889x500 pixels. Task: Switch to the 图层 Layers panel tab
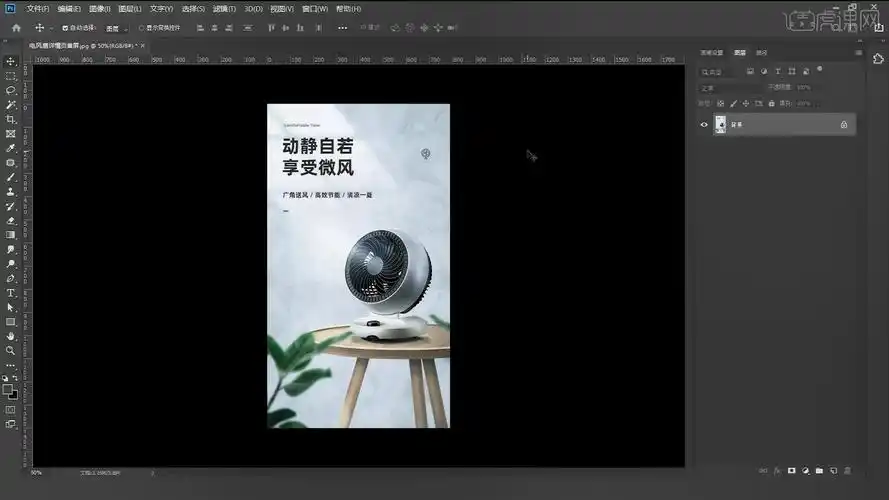(740, 53)
